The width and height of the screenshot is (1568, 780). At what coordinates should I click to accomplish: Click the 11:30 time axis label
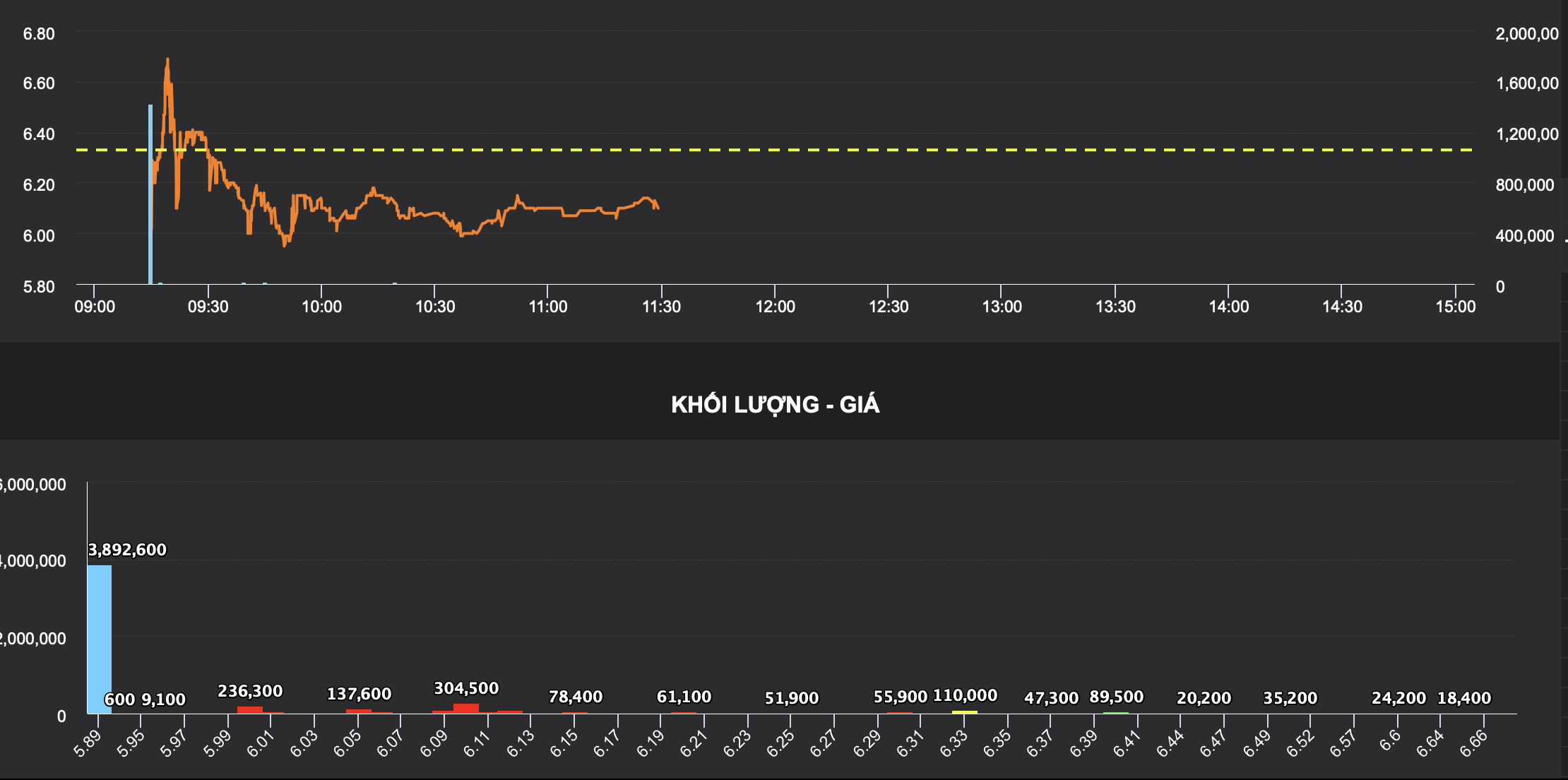661,307
